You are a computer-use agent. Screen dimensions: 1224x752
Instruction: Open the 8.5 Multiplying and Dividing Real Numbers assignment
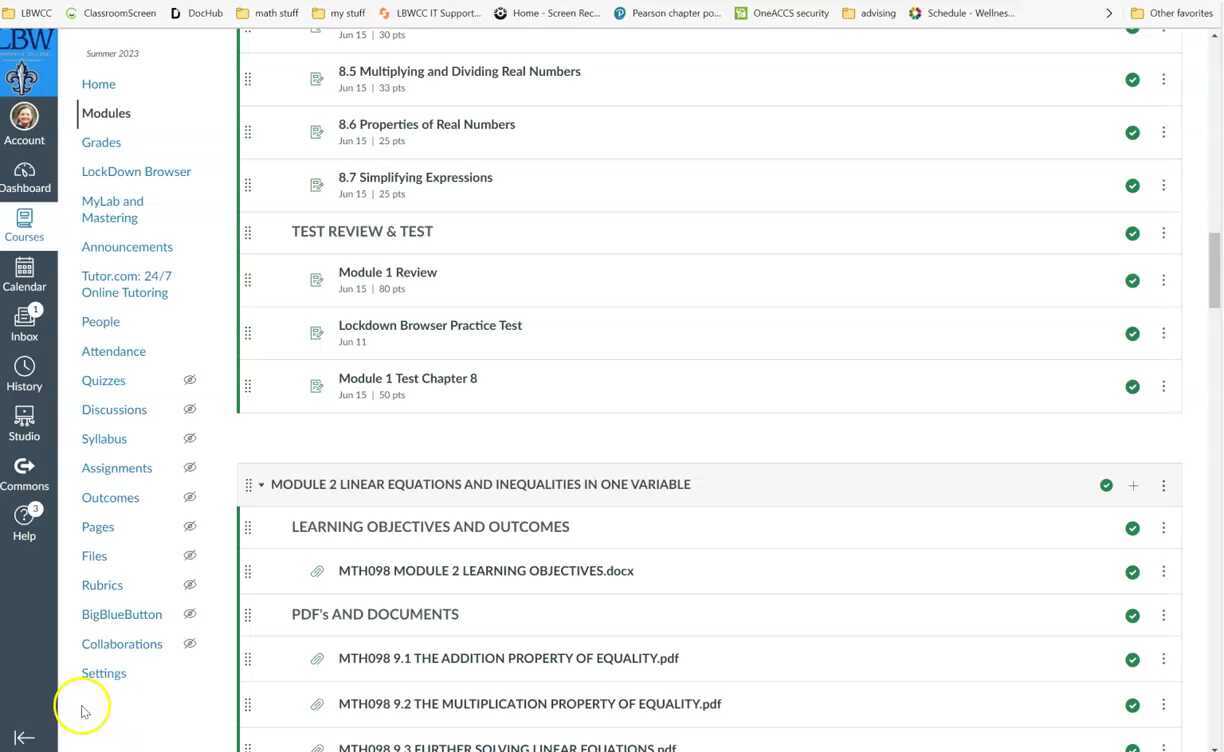[459, 71]
